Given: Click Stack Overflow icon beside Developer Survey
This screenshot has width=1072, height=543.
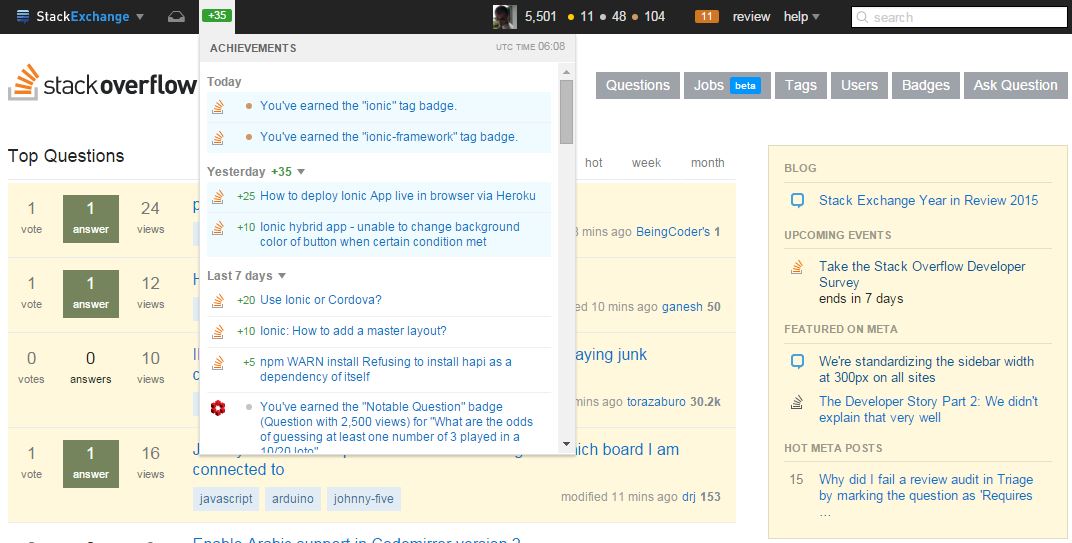Looking at the screenshot, I should [x=797, y=267].
